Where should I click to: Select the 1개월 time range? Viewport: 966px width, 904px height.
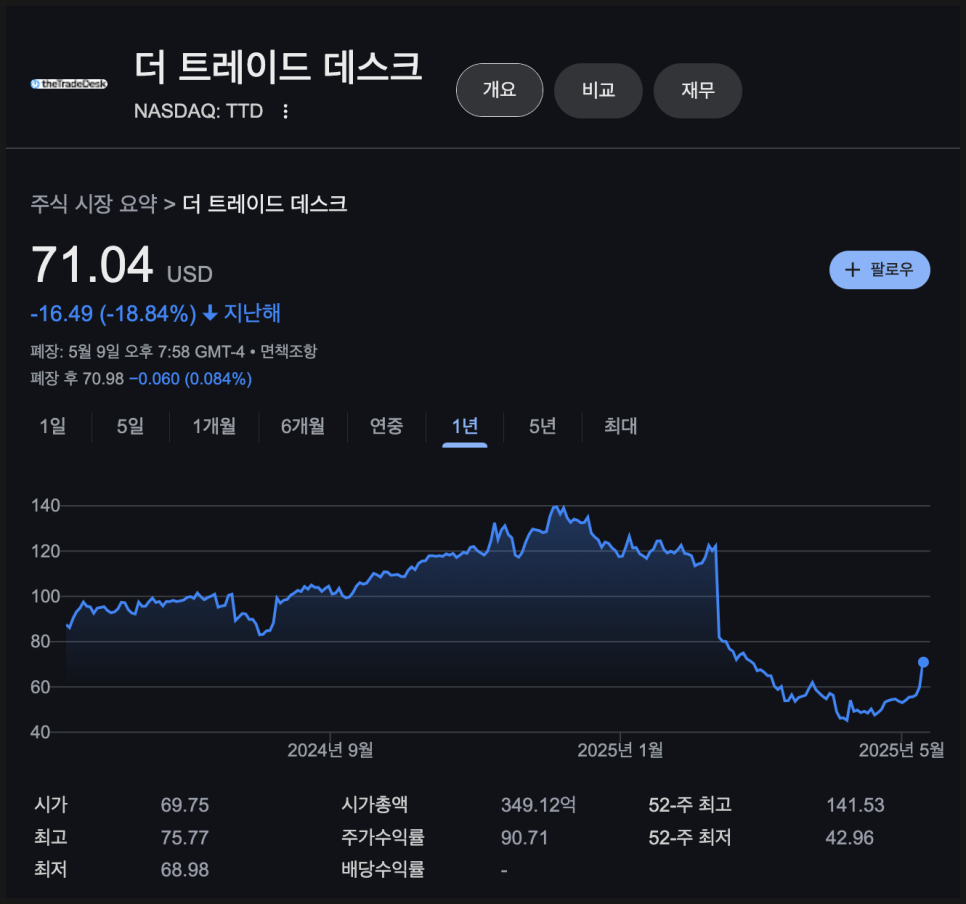pyautogui.click(x=214, y=426)
